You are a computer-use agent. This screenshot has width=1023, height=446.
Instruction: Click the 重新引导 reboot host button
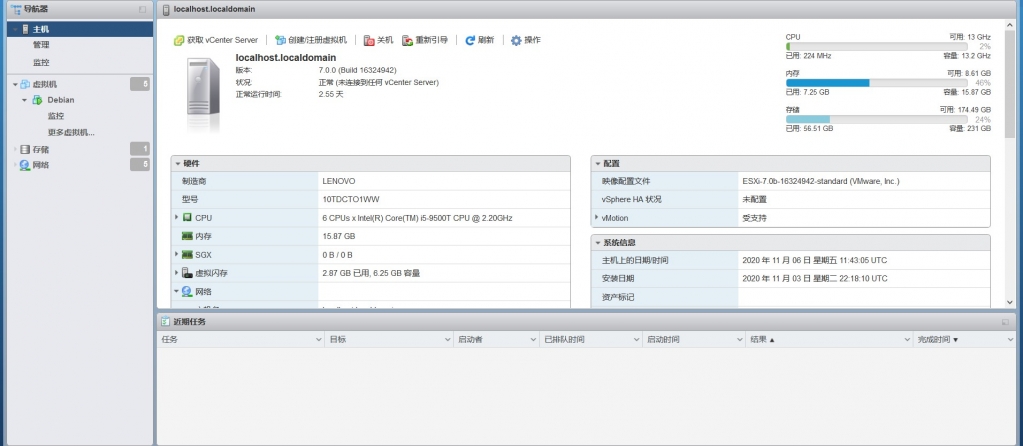[425, 40]
